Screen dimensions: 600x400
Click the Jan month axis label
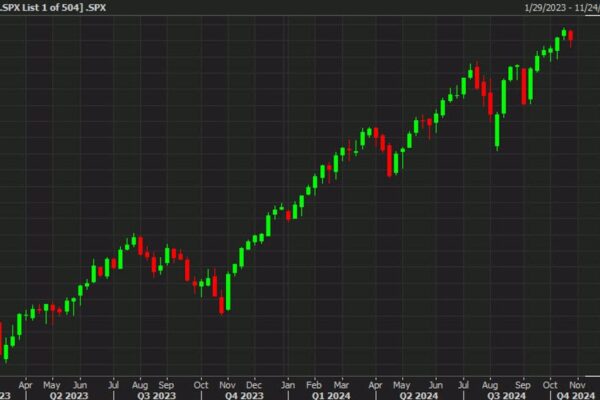click(x=288, y=385)
